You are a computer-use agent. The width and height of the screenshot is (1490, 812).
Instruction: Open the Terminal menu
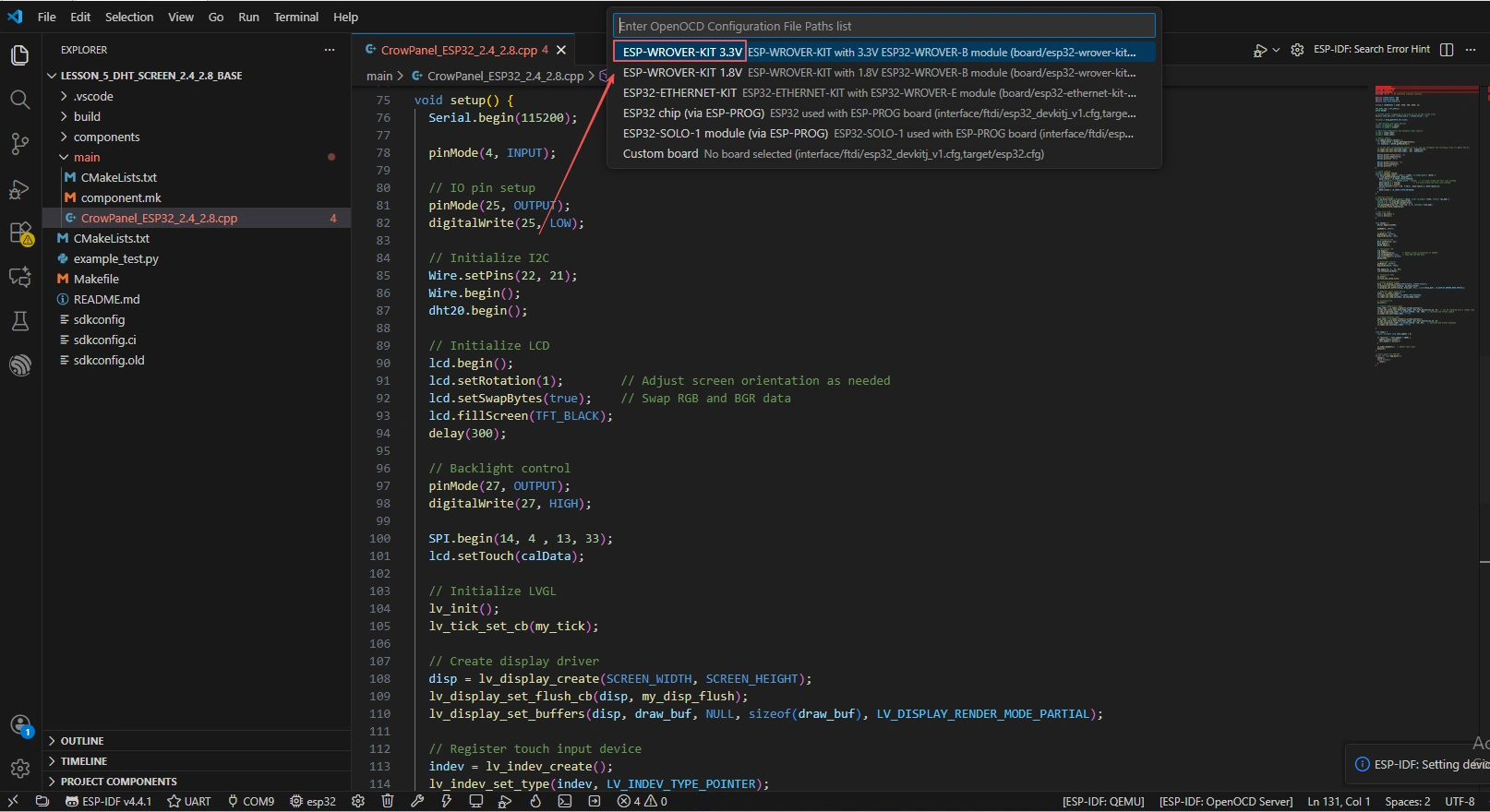click(x=295, y=17)
